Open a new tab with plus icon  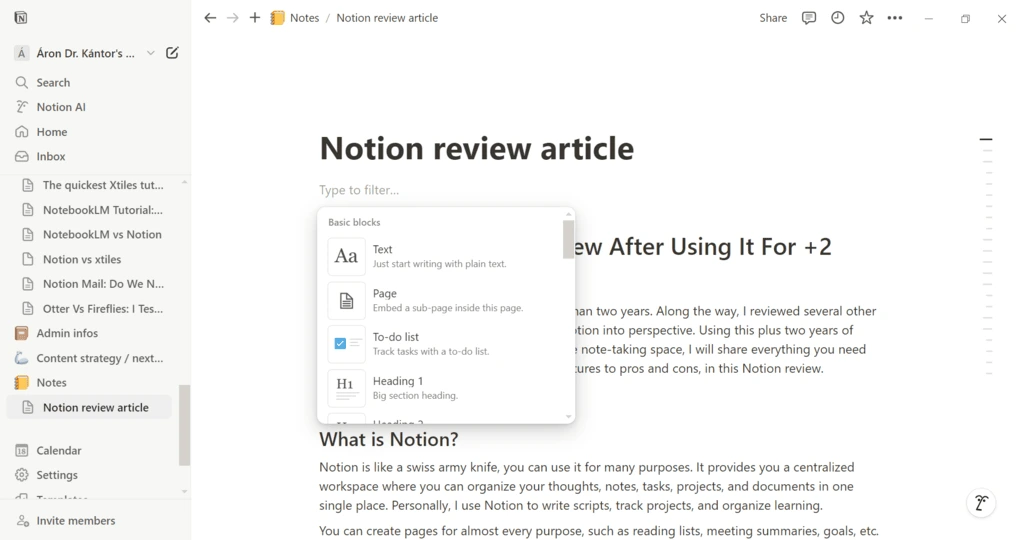pos(255,18)
